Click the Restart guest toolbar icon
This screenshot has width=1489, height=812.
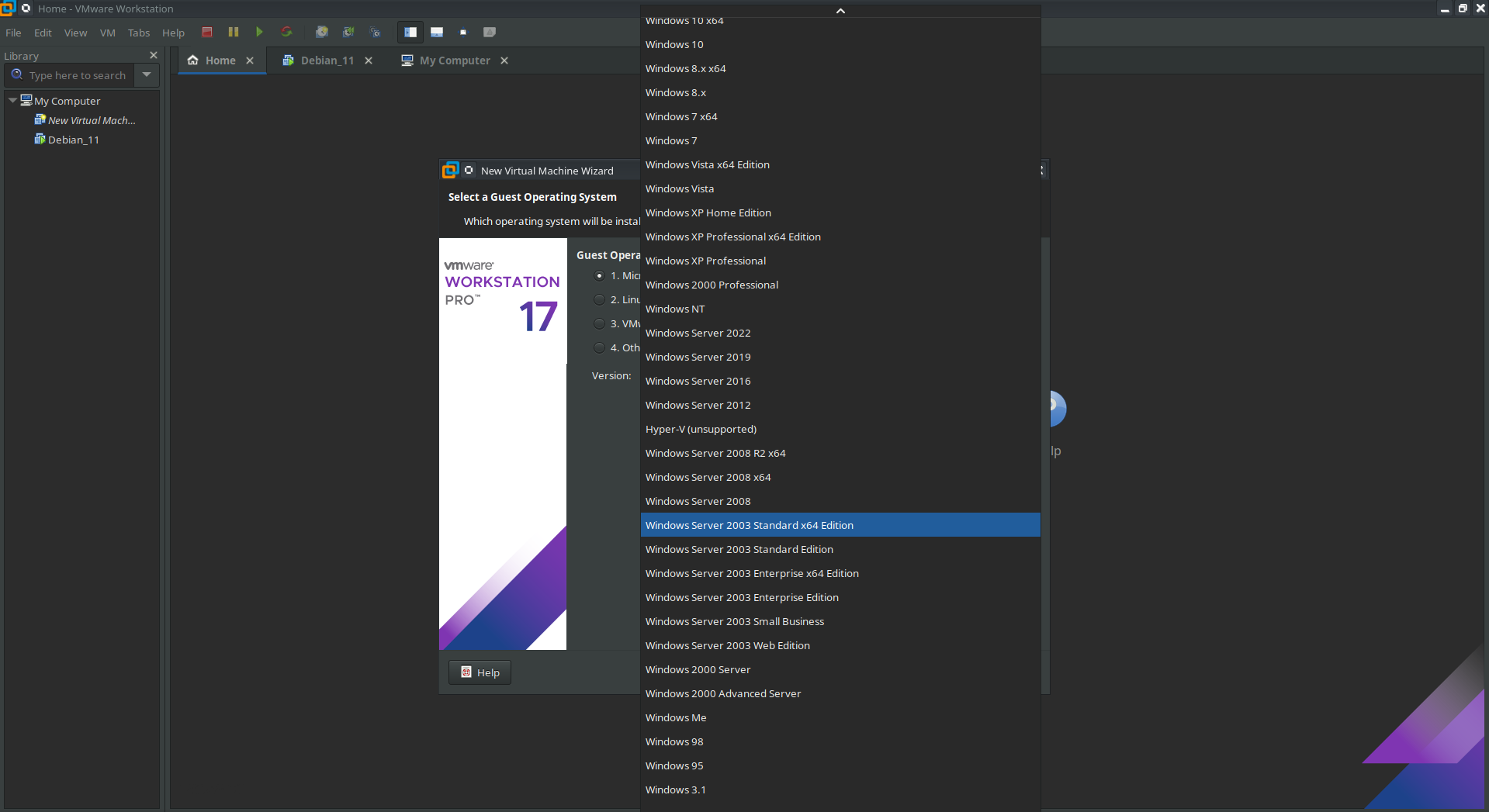tap(286, 32)
